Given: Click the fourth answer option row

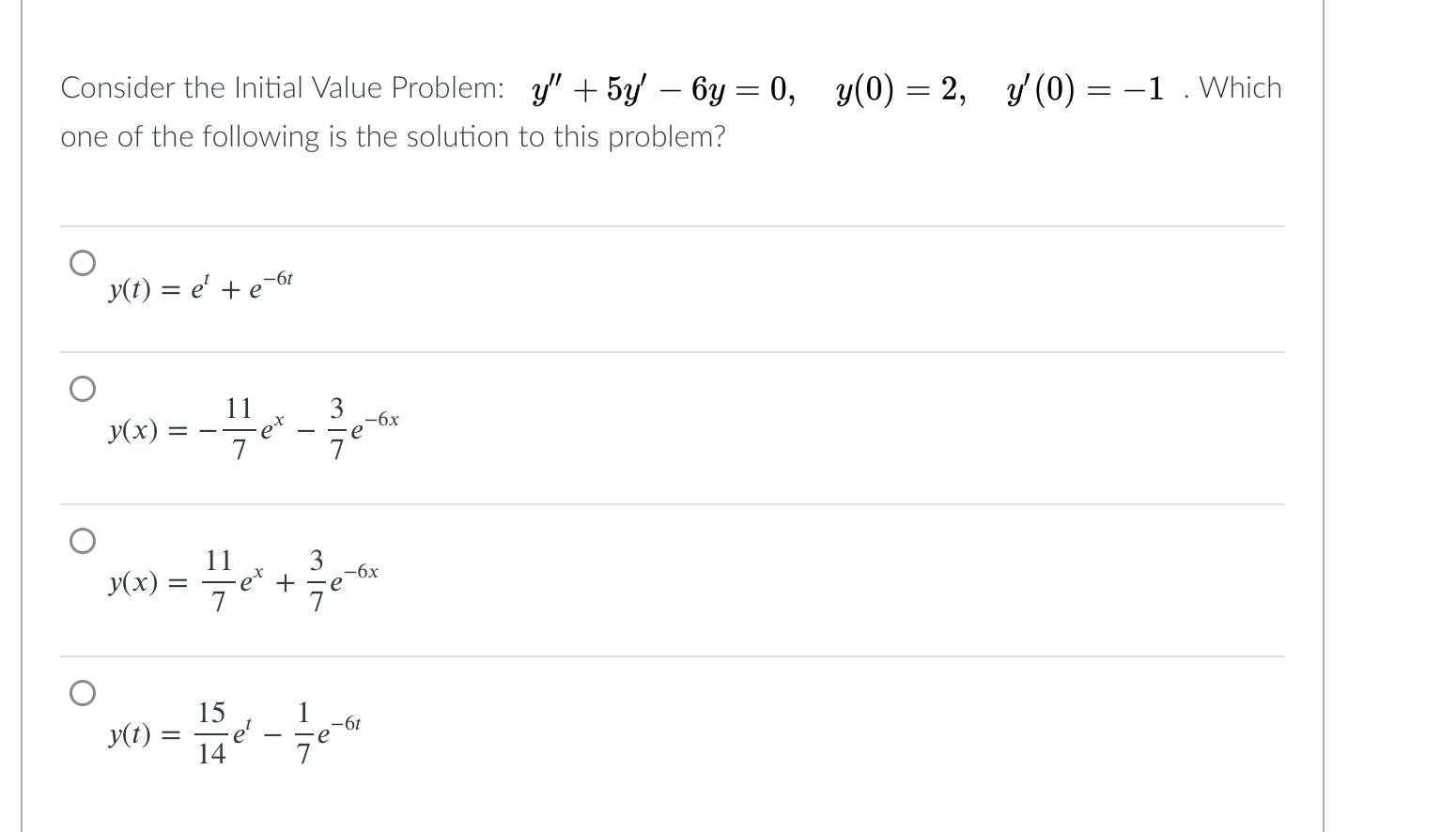Looking at the screenshot, I should tap(658, 732).
